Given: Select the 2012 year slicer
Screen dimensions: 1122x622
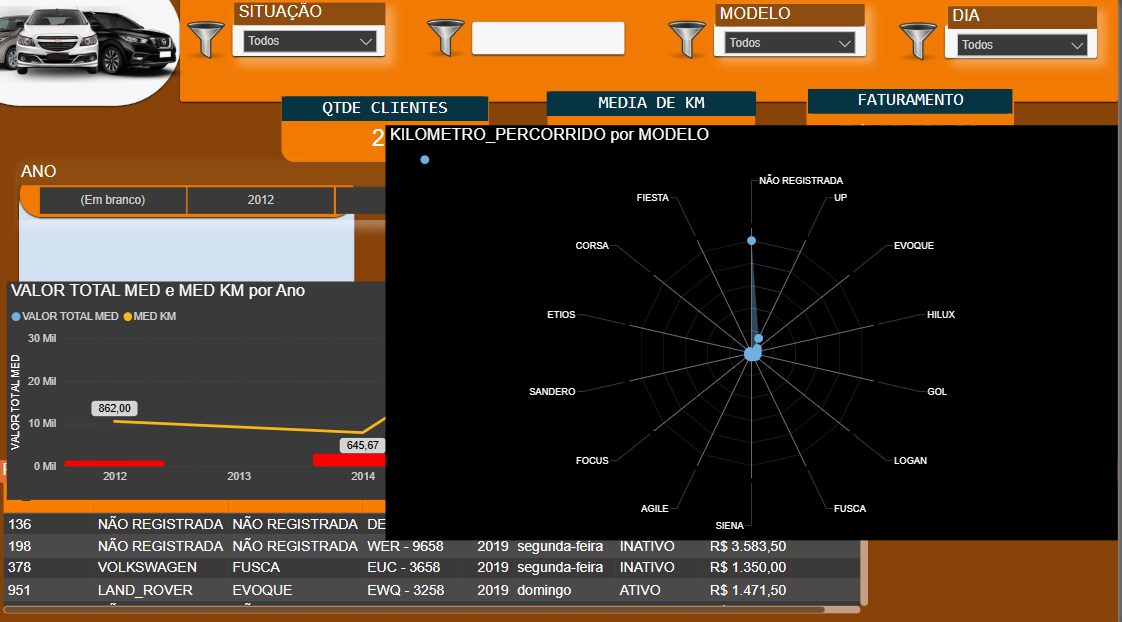Looking at the screenshot, I should [260, 200].
